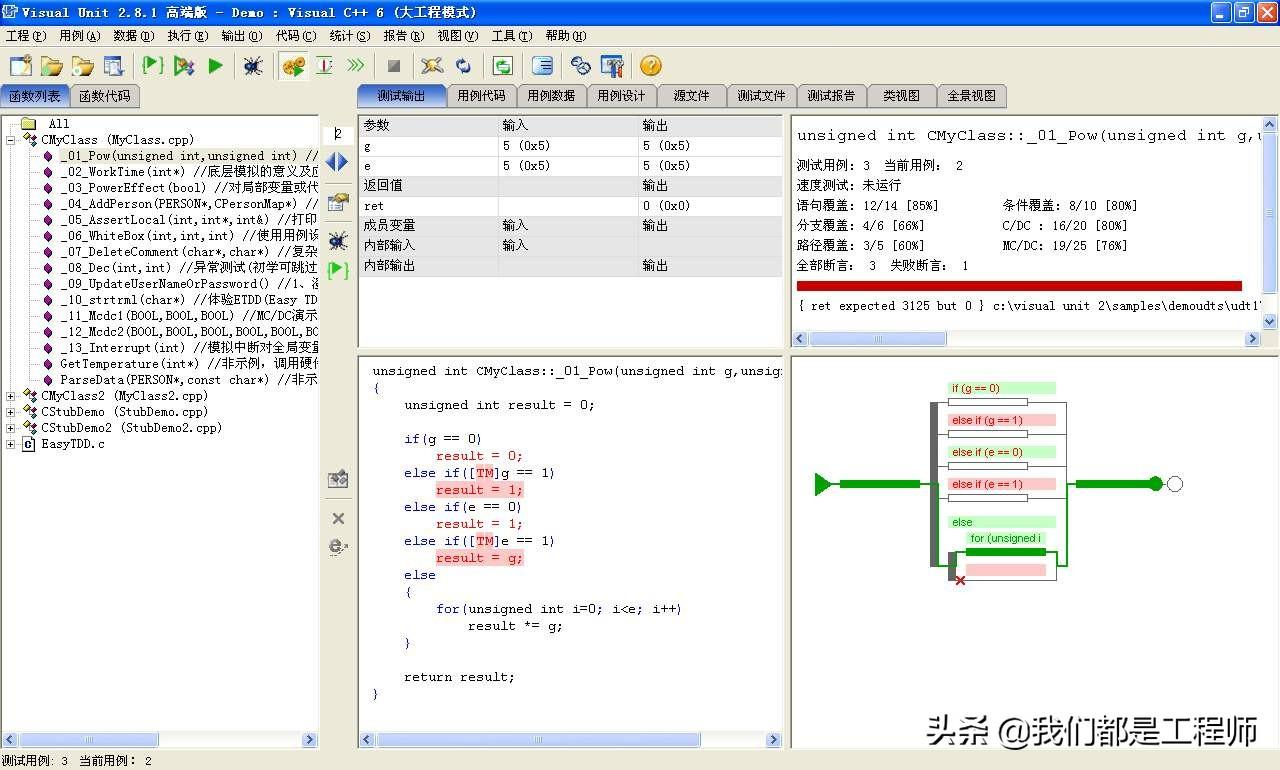
Task: Click the gray stop square icon
Action: point(394,66)
